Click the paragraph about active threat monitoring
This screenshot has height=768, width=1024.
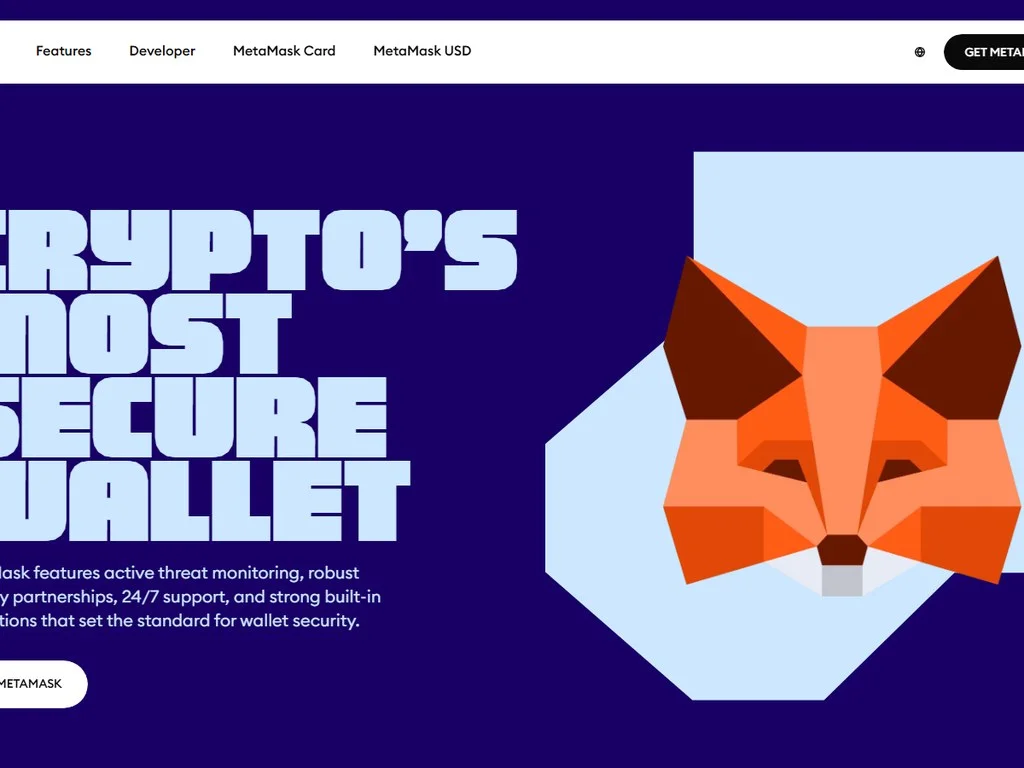(x=190, y=596)
